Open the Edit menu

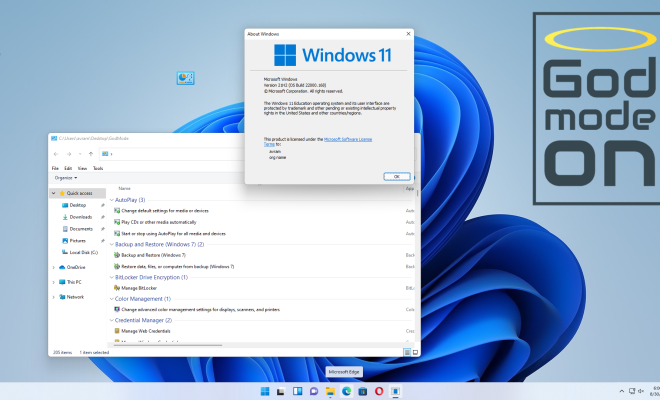68,168
